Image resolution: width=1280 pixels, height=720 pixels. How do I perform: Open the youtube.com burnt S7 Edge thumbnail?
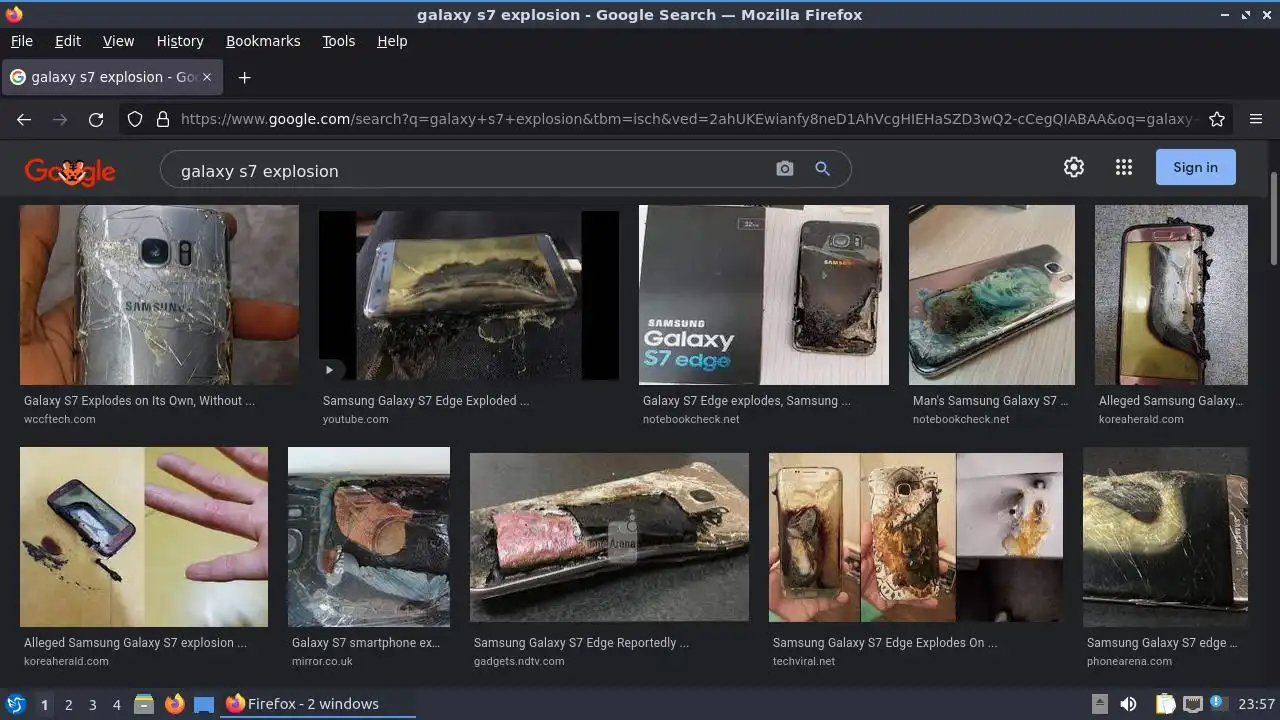click(x=469, y=295)
